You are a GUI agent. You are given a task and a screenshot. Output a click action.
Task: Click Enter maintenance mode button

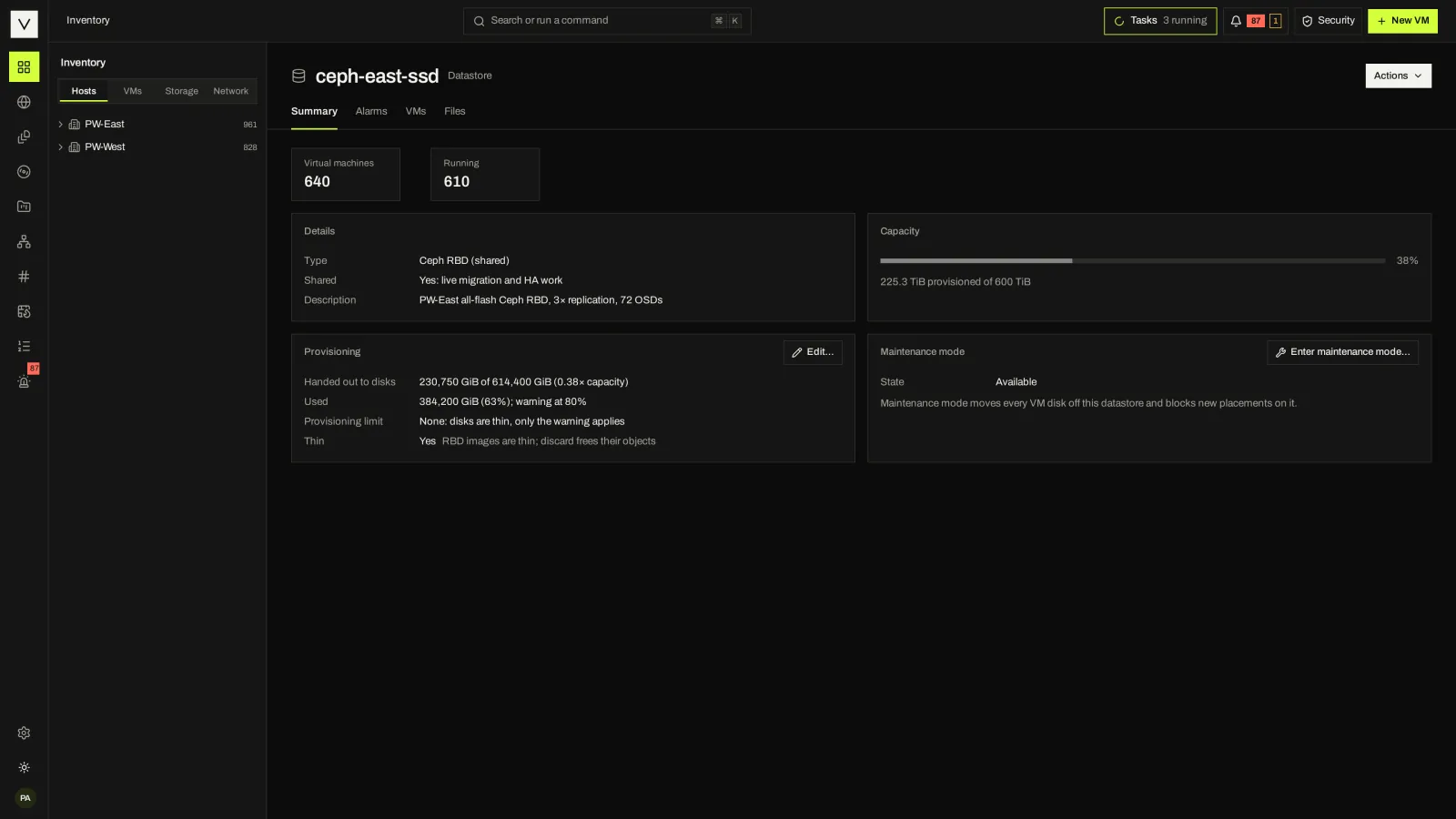1342,352
